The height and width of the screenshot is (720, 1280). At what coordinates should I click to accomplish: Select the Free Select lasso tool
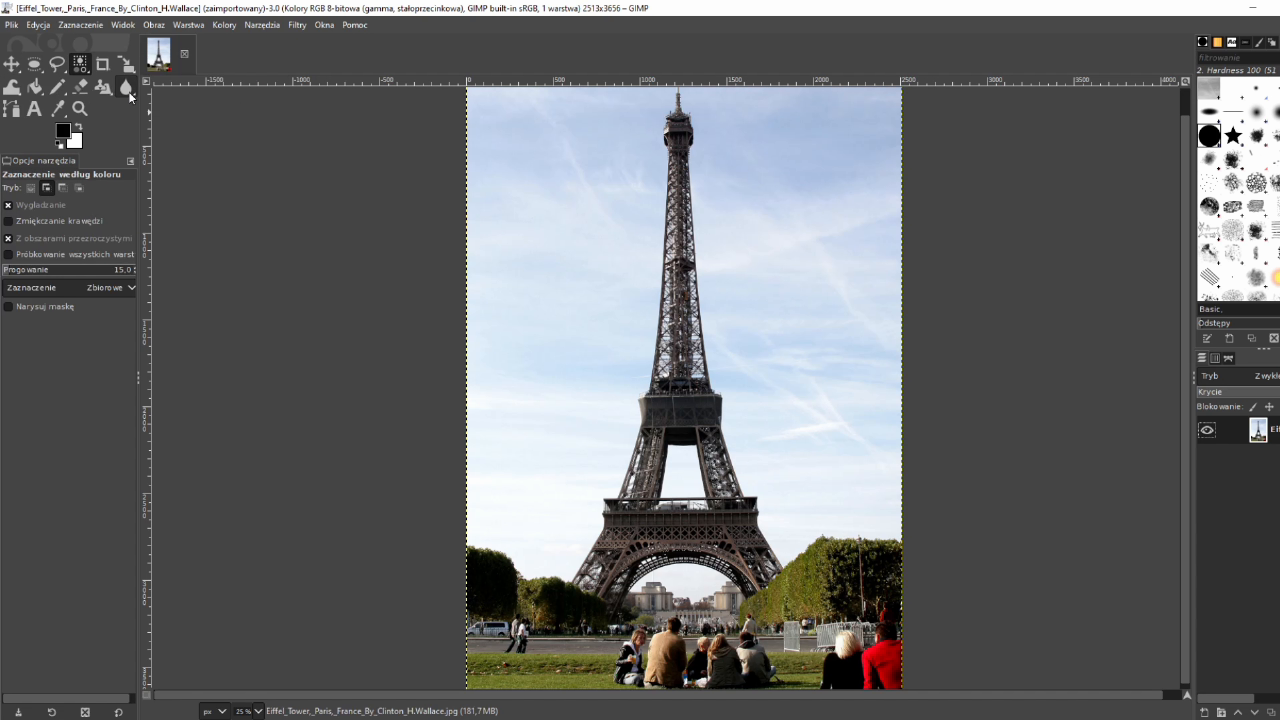pyautogui.click(x=57, y=65)
